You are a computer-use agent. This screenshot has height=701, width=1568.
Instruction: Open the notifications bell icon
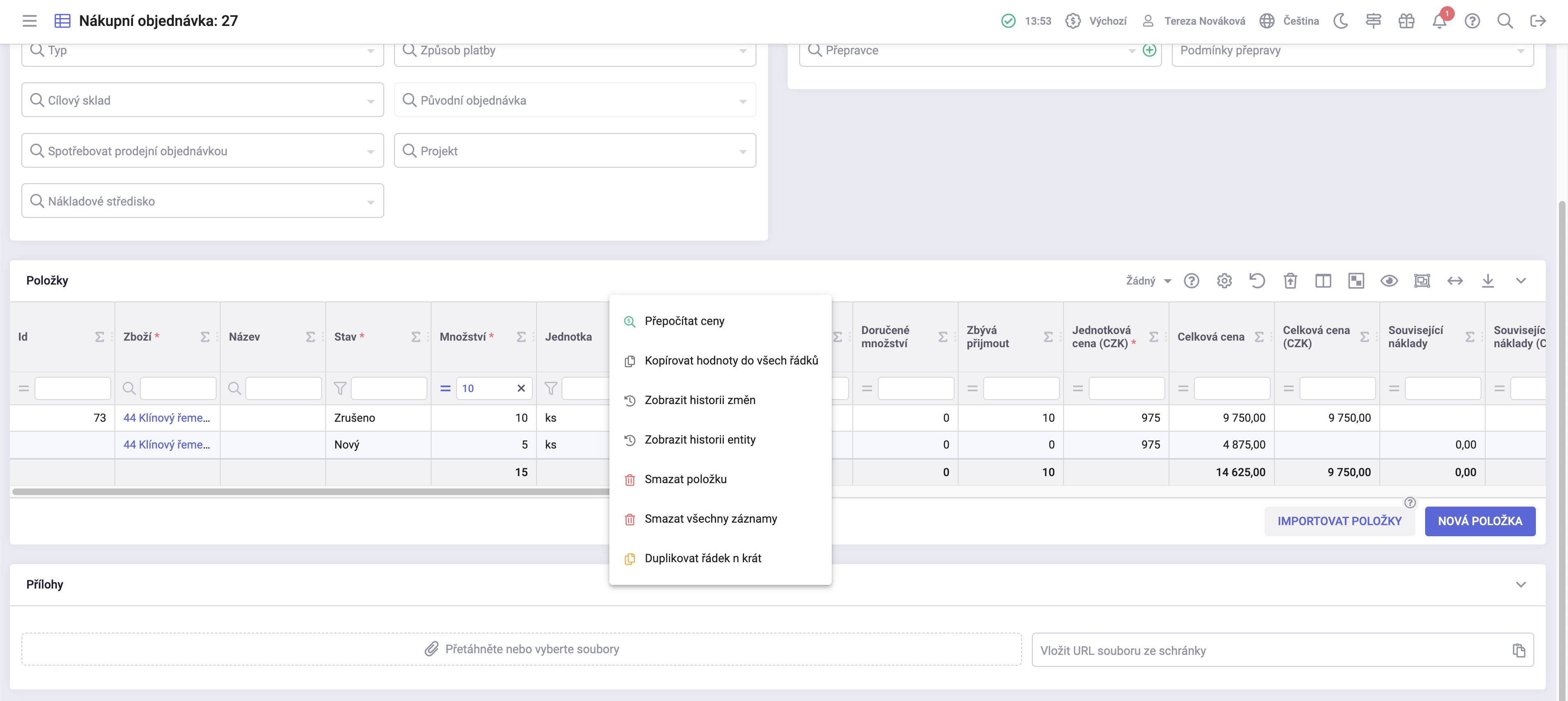pos(1439,21)
